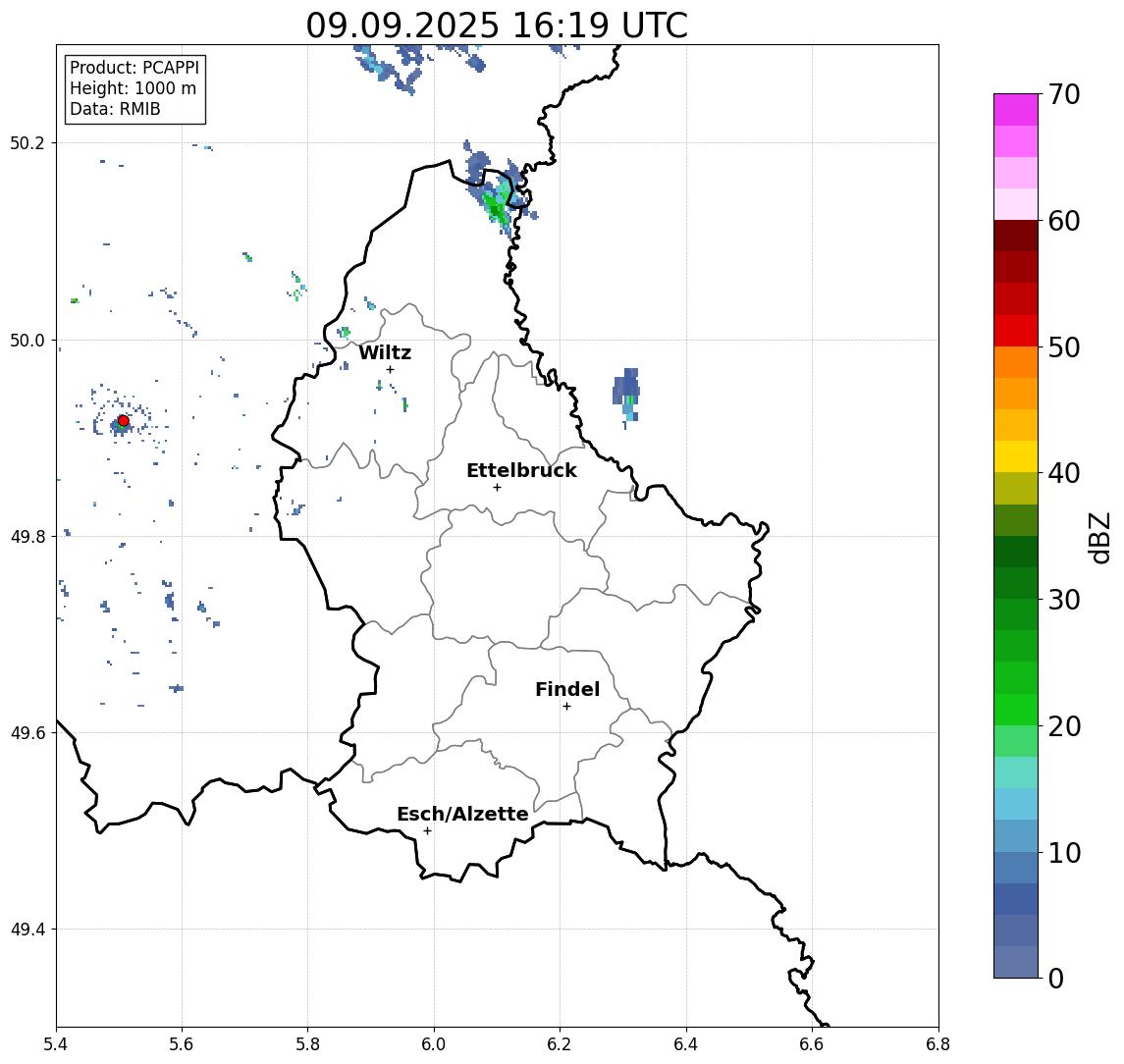Click the plus marker under Wiltz
Screen dimensions: 1124x1064
(390, 370)
